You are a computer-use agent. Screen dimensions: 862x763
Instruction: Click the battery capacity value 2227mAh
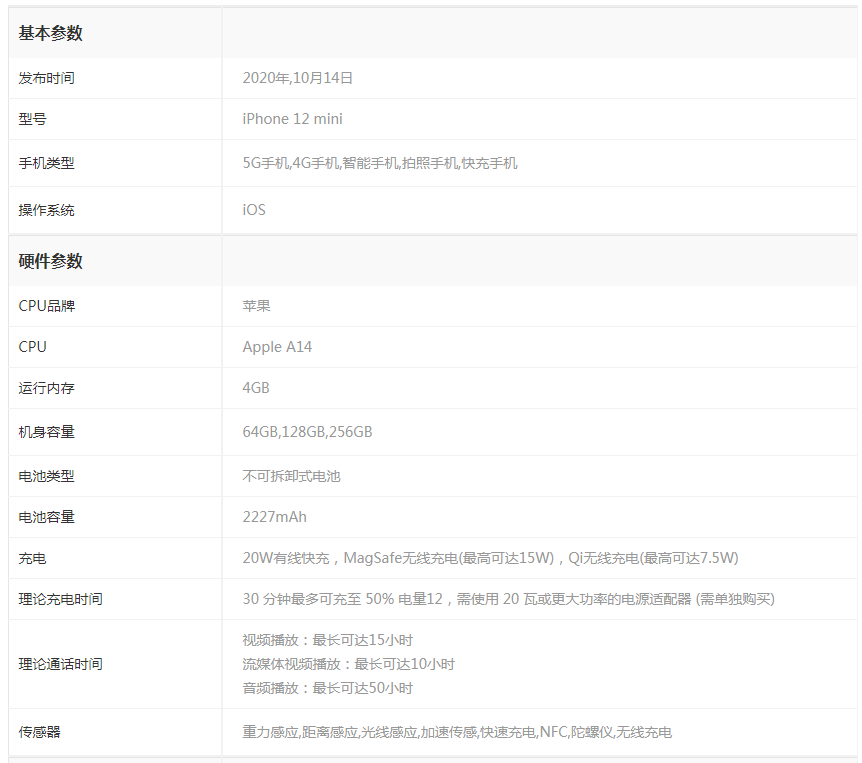[x=274, y=517]
